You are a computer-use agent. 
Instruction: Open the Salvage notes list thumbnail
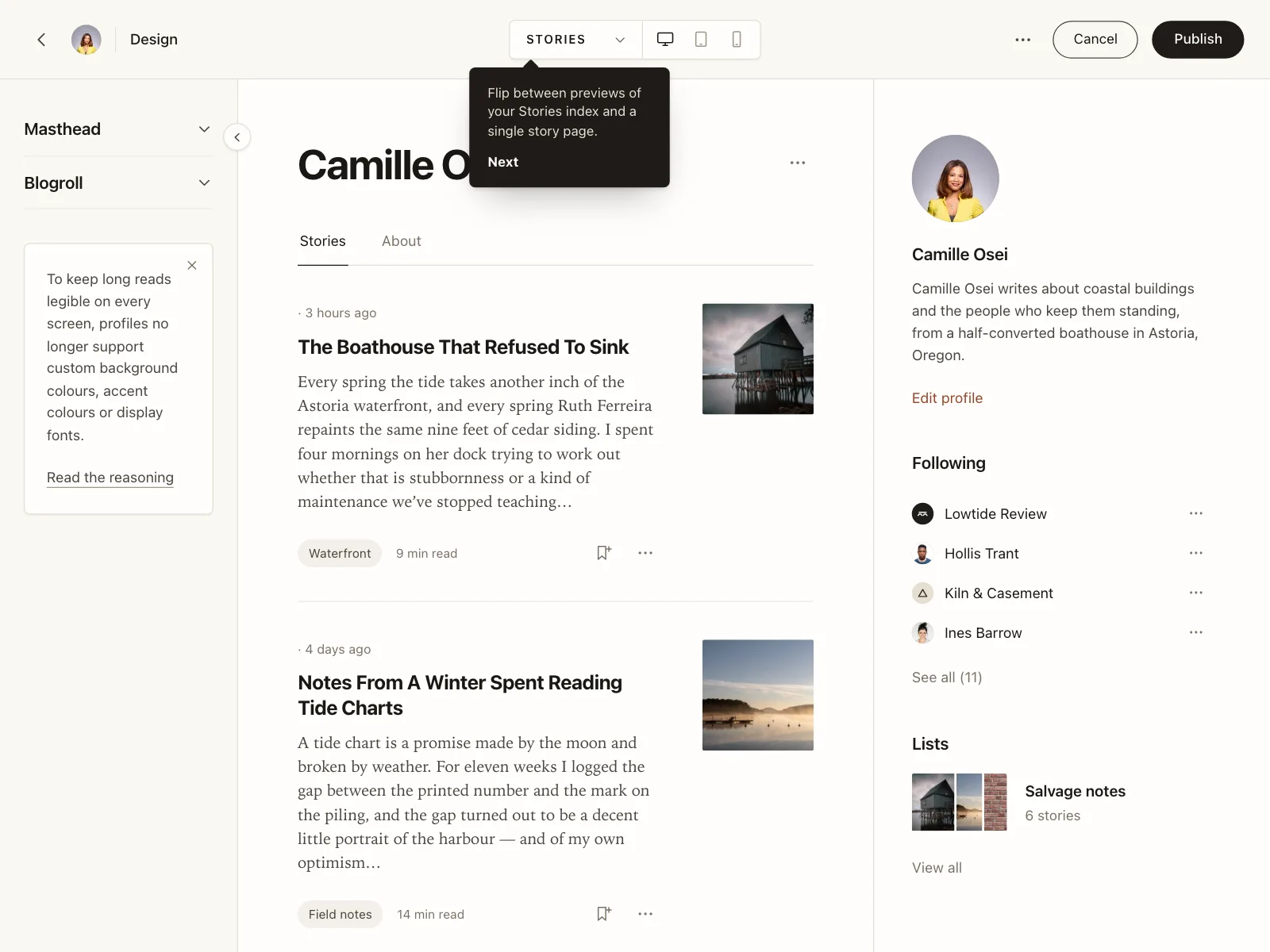960,802
